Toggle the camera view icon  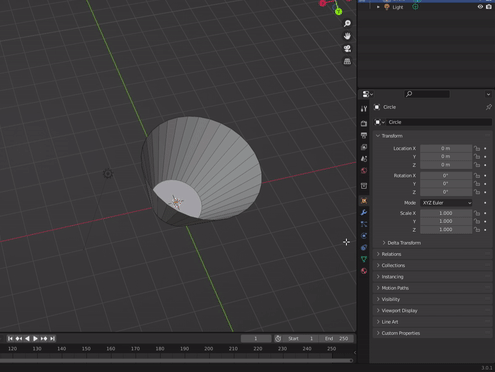pos(347,49)
